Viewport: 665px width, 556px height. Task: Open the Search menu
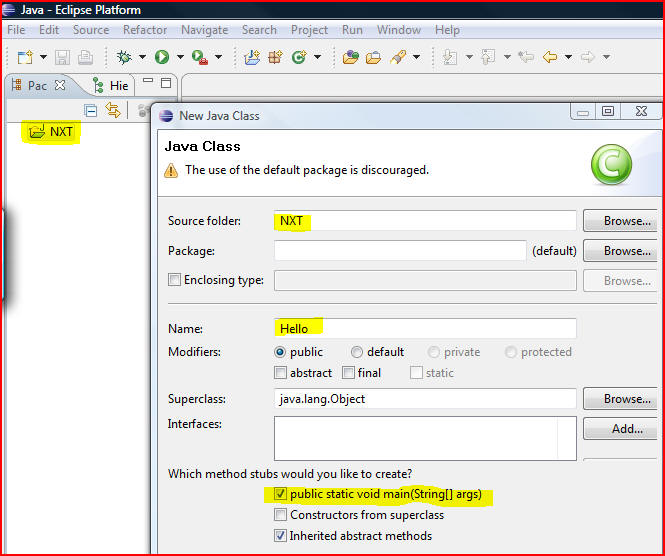(x=259, y=30)
